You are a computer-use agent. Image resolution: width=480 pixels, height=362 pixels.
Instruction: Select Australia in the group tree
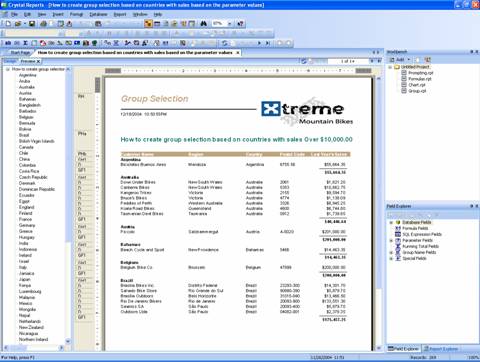[27, 87]
